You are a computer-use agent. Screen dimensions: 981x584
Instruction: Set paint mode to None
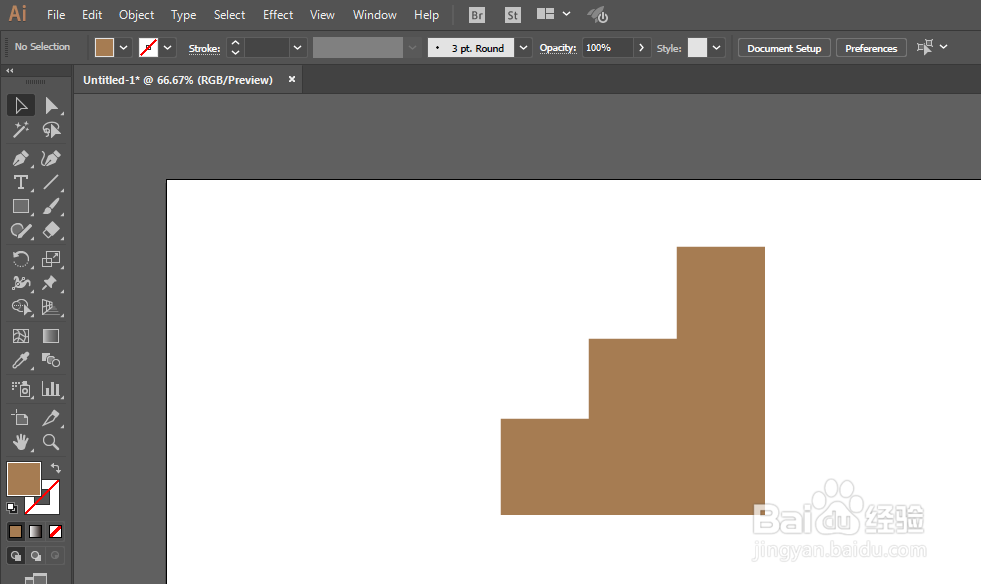click(x=56, y=531)
